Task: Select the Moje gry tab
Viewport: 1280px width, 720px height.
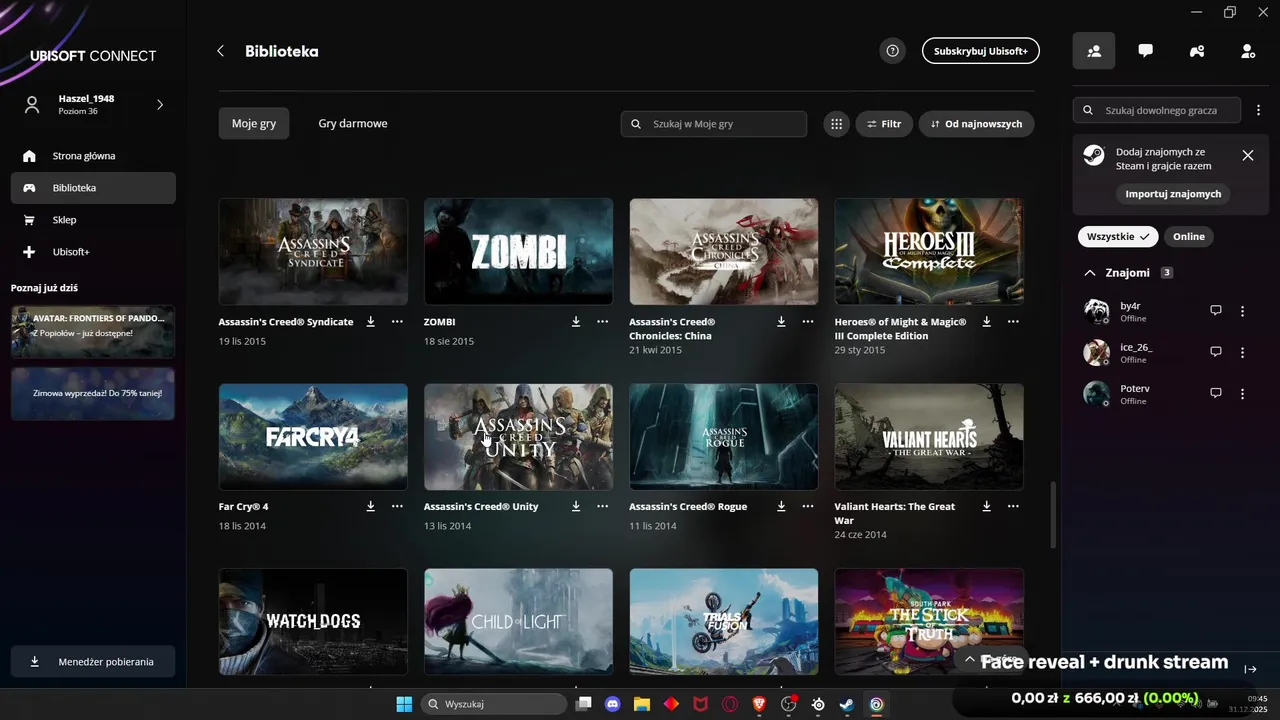Action: (x=254, y=124)
